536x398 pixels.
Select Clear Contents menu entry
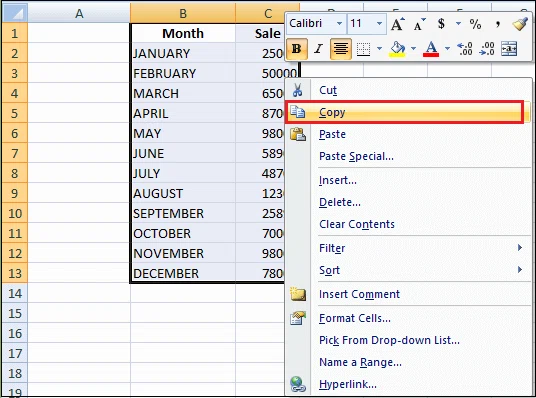(x=408, y=224)
